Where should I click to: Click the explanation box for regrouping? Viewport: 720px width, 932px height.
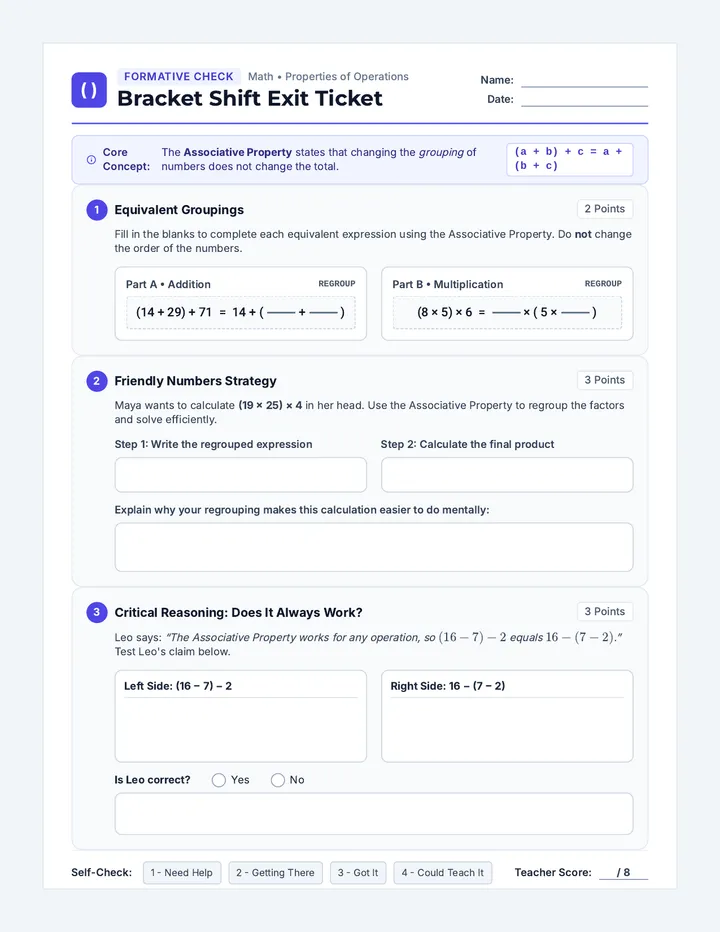click(x=374, y=547)
